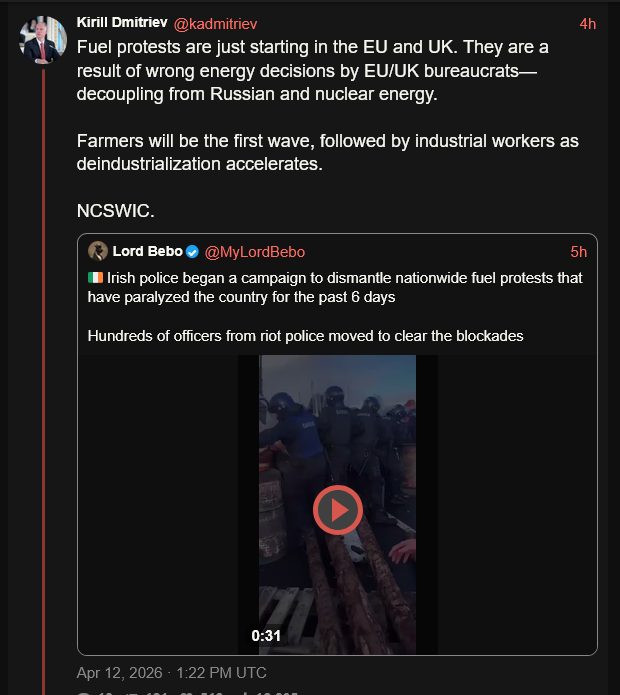
Task: Open quoted tweet via "Irish police began" text
Action: pos(335,287)
